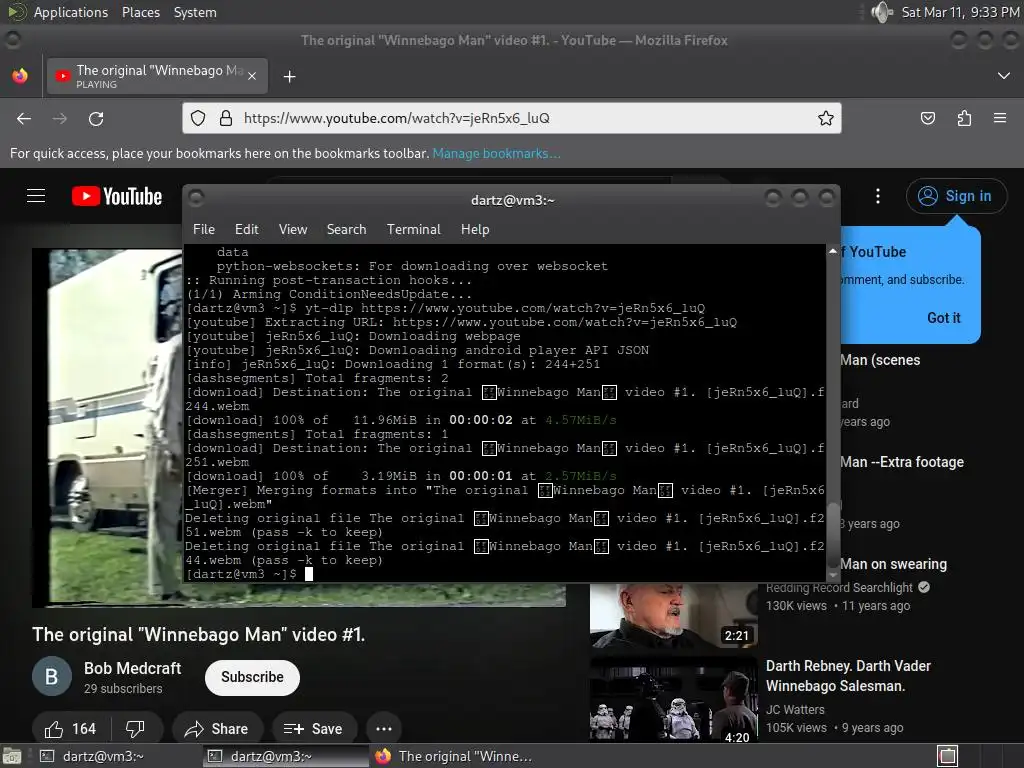Viewport: 1024px width, 768px height.
Task: Click the Firefox View icon
Action: coord(20,76)
